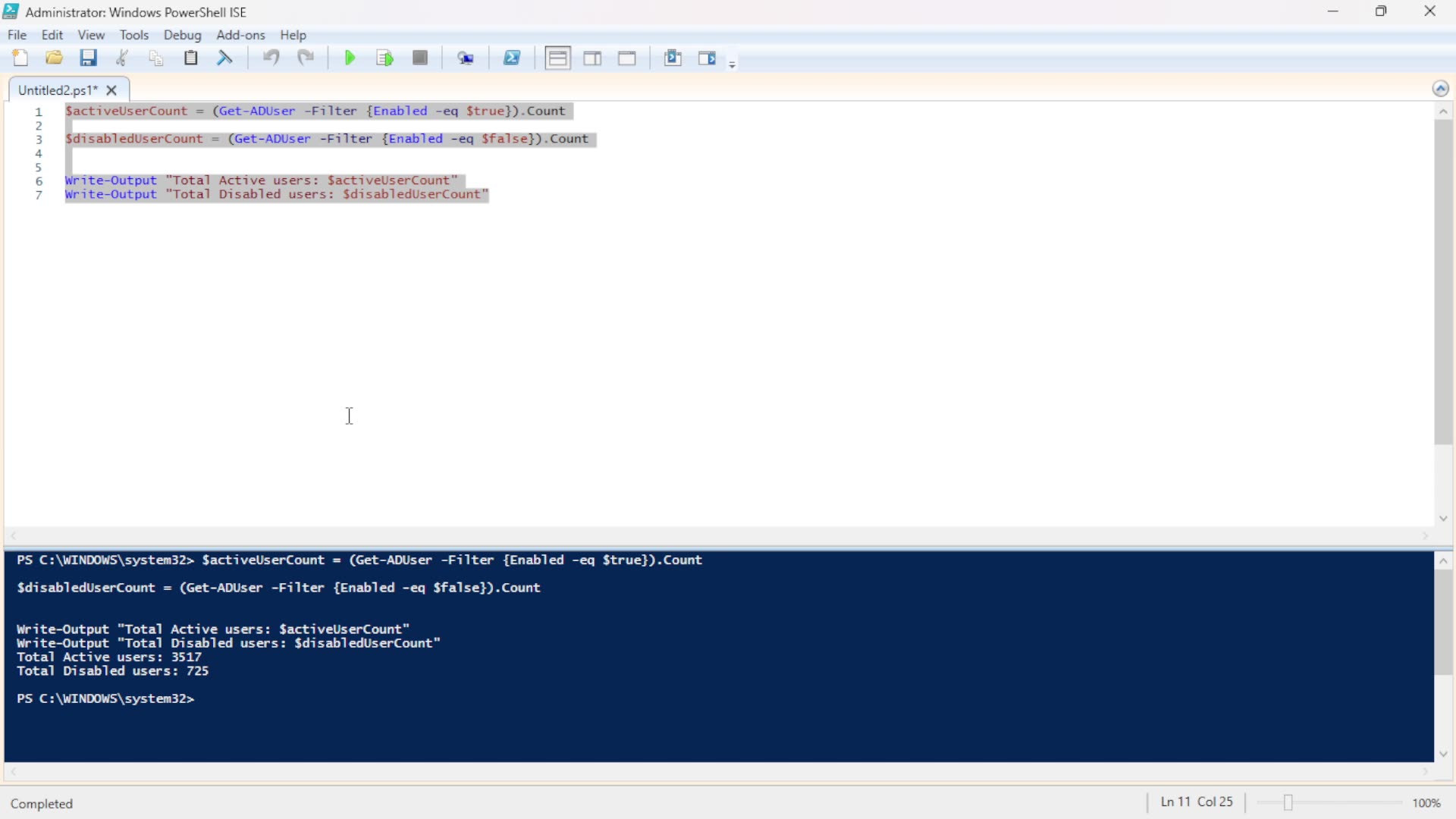1456x819 pixels.
Task: Click the Clear Console Pane icon
Action: pos(225,58)
